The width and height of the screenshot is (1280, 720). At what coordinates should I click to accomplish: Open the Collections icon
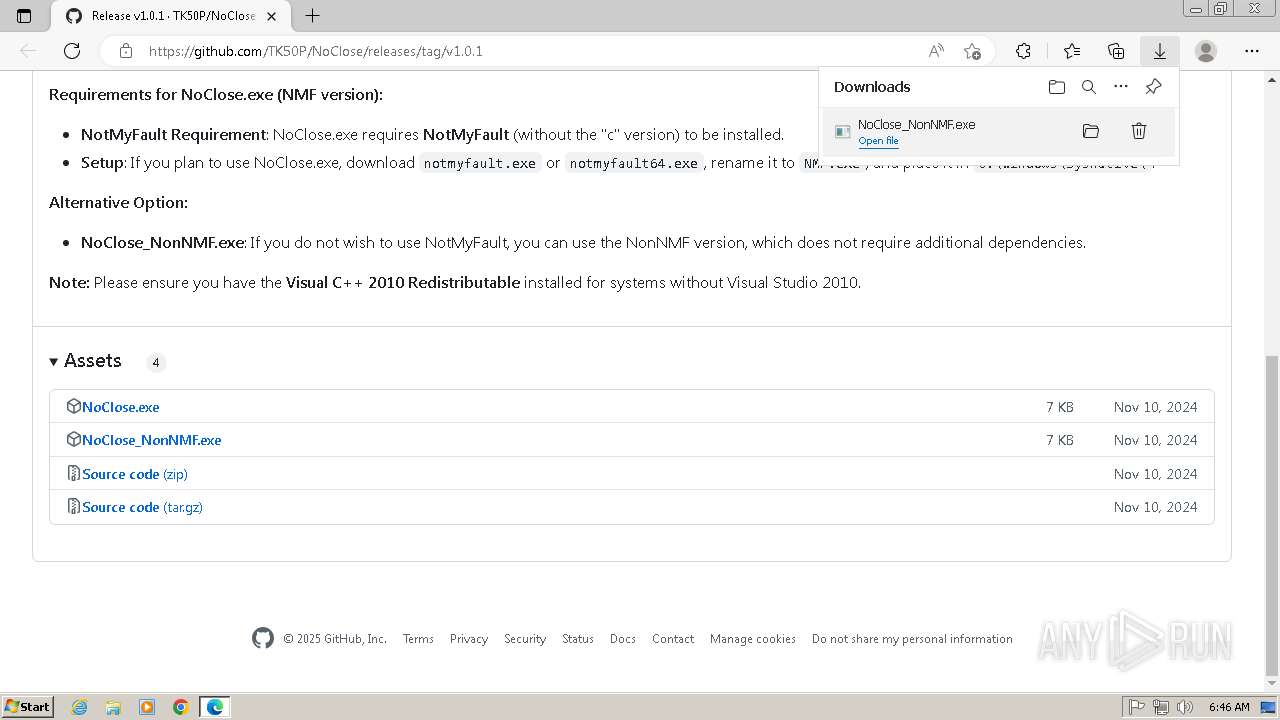(1116, 51)
